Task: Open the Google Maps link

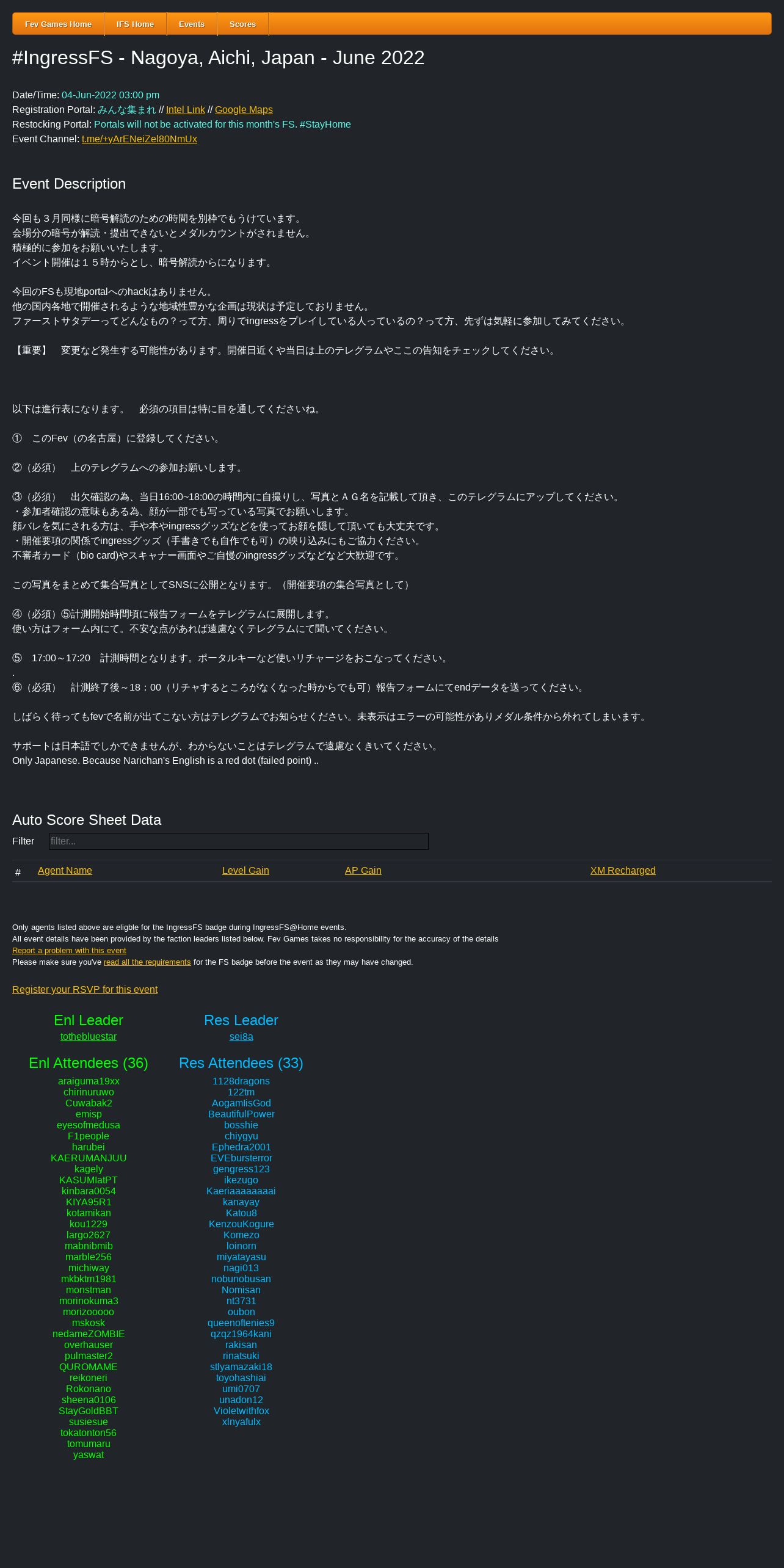Action: point(244,110)
